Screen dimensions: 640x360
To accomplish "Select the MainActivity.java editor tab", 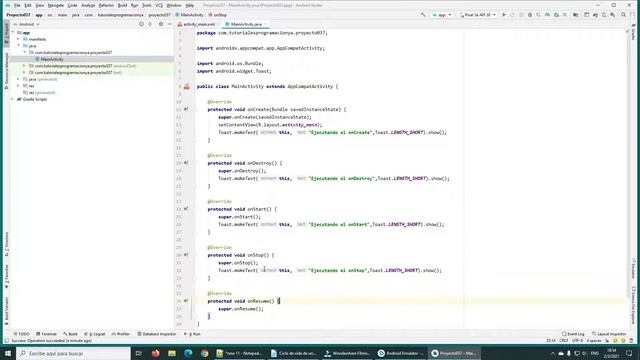I will [x=246, y=24].
